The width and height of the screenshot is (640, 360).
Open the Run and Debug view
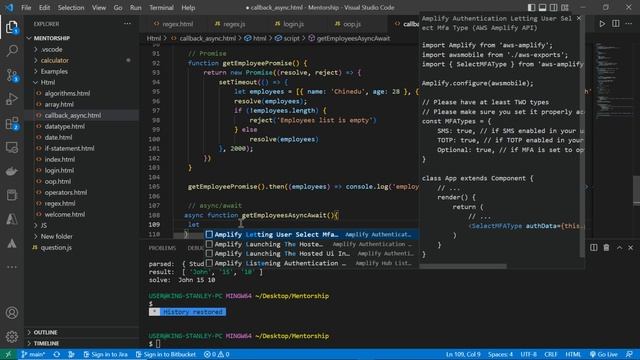click(x=12, y=99)
